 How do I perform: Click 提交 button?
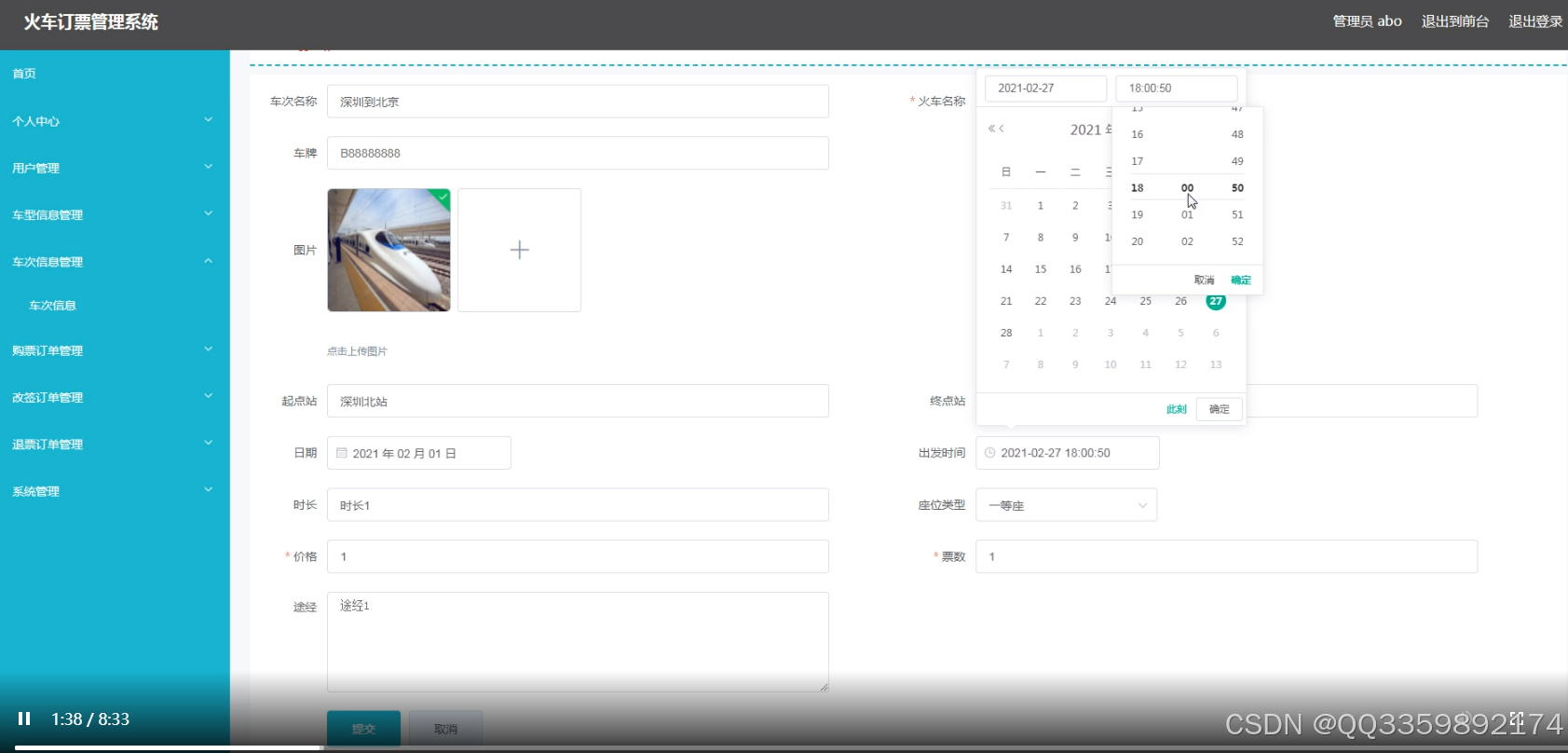363,729
